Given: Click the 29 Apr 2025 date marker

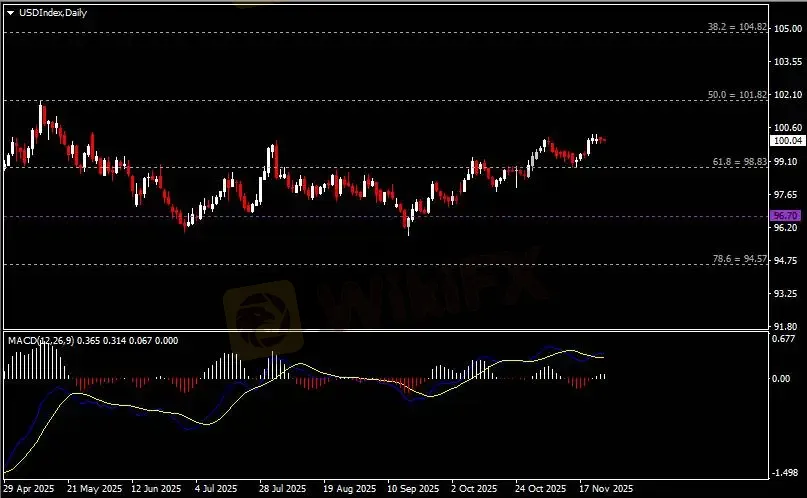Looking at the screenshot, I should click(30, 489).
